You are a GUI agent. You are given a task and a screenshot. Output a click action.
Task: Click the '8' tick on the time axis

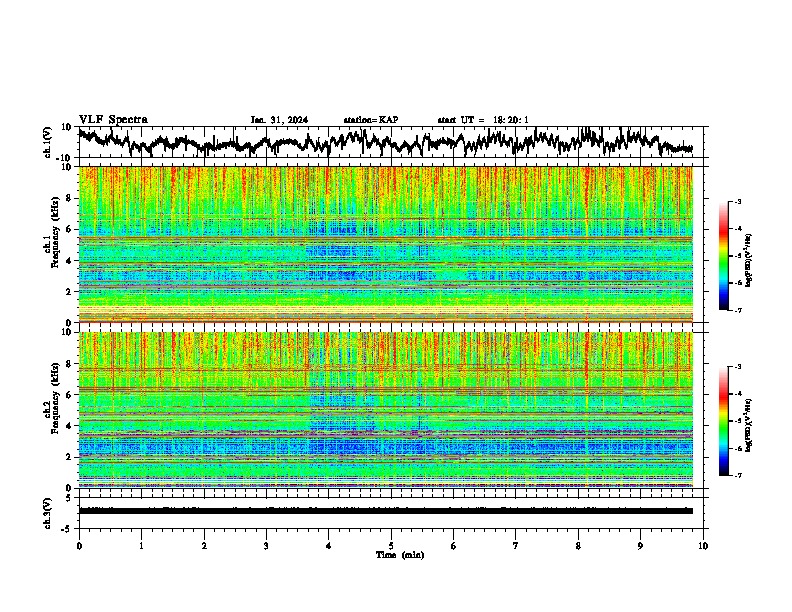pyautogui.click(x=578, y=546)
